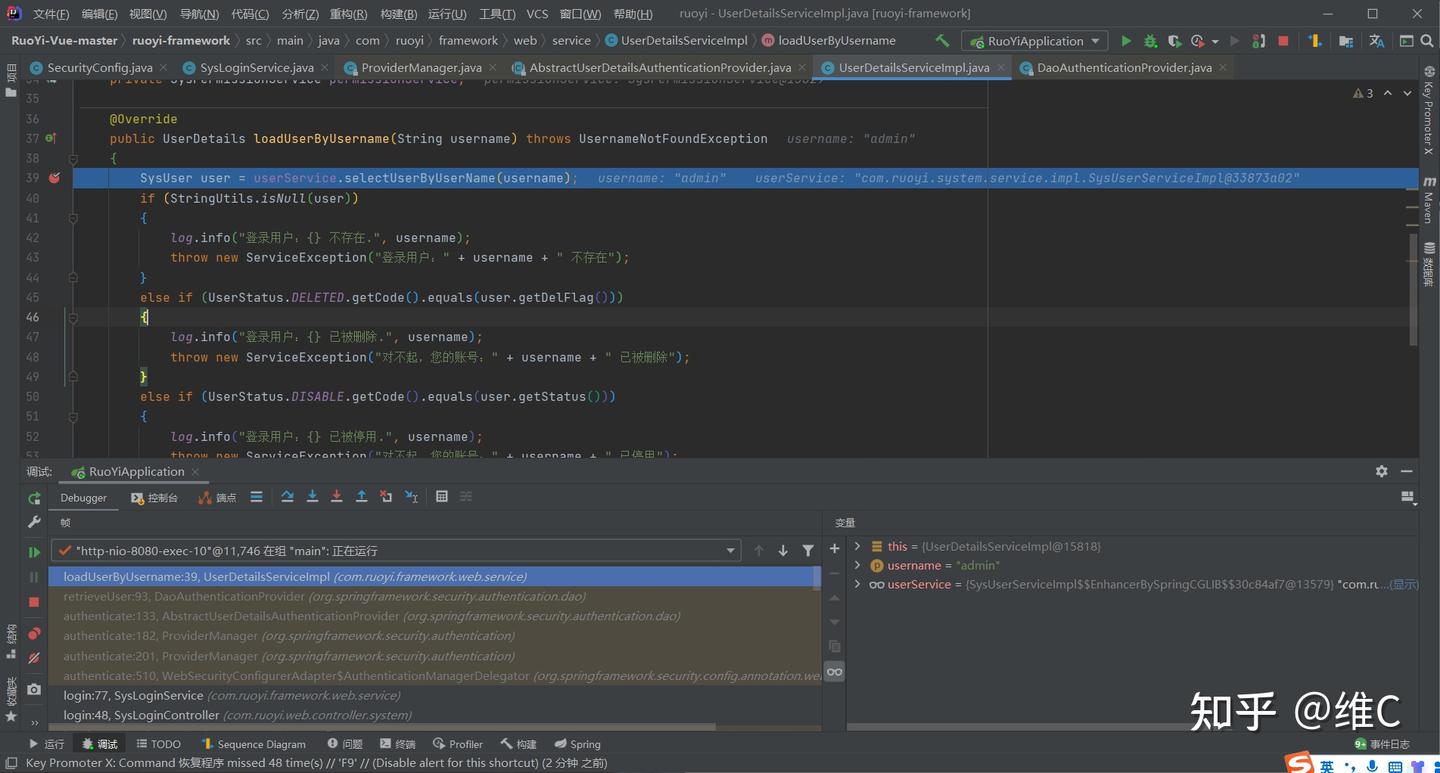Open the thread selector dropdown for http-nio-8080-exec-10

click(731, 551)
